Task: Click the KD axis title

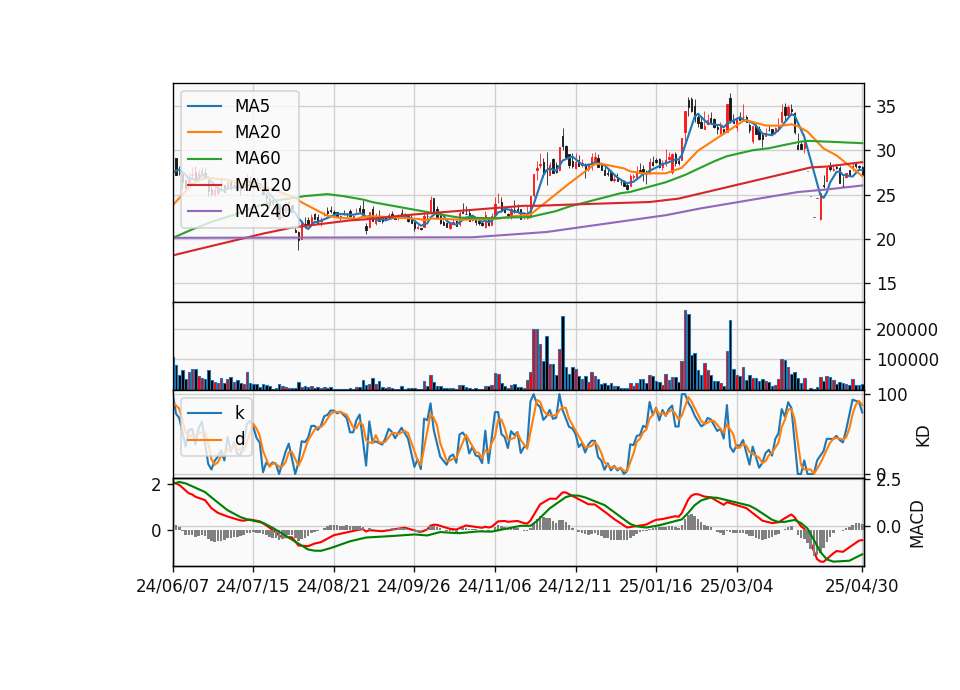Action: (922, 437)
